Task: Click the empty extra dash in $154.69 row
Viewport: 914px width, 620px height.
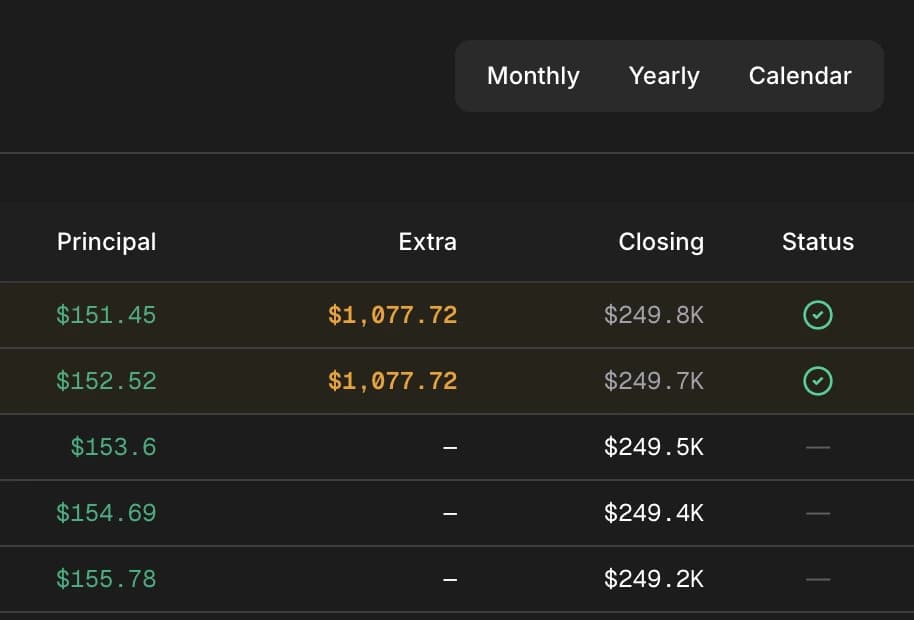Action: click(450, 513)
